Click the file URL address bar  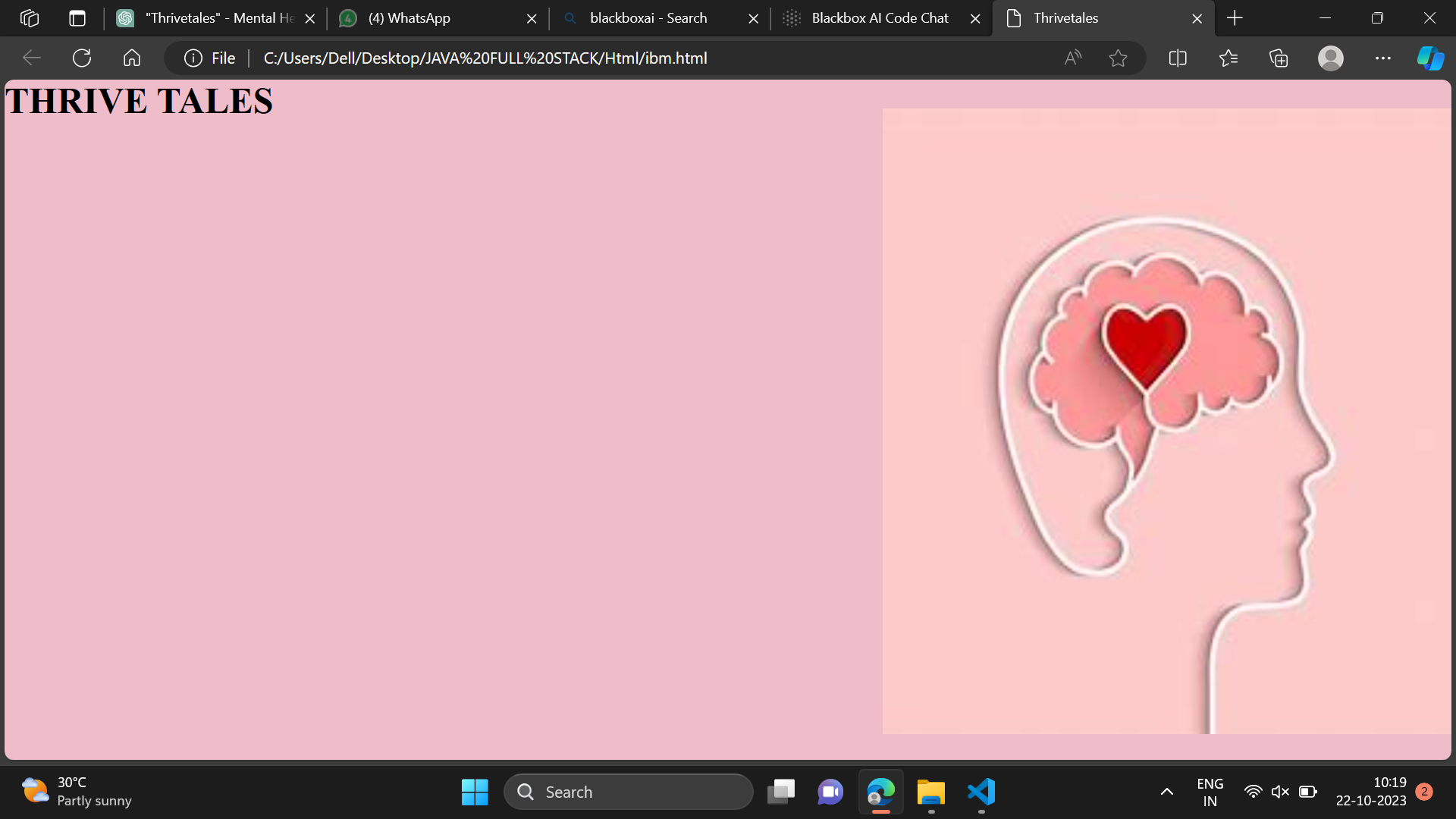485,58
